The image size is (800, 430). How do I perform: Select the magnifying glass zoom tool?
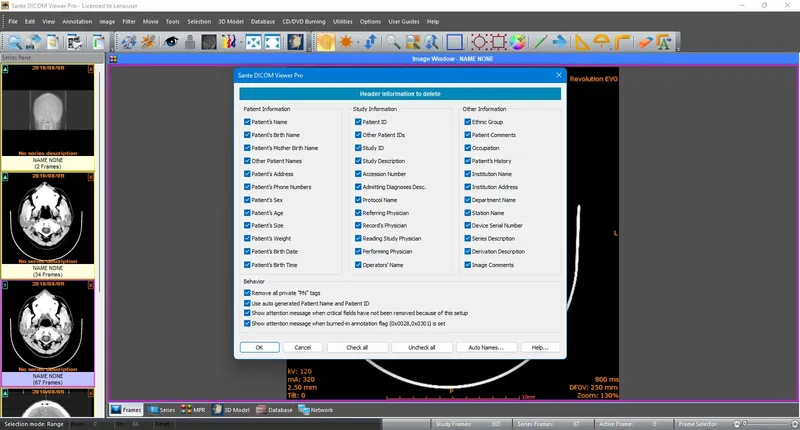tap(393, 42)
